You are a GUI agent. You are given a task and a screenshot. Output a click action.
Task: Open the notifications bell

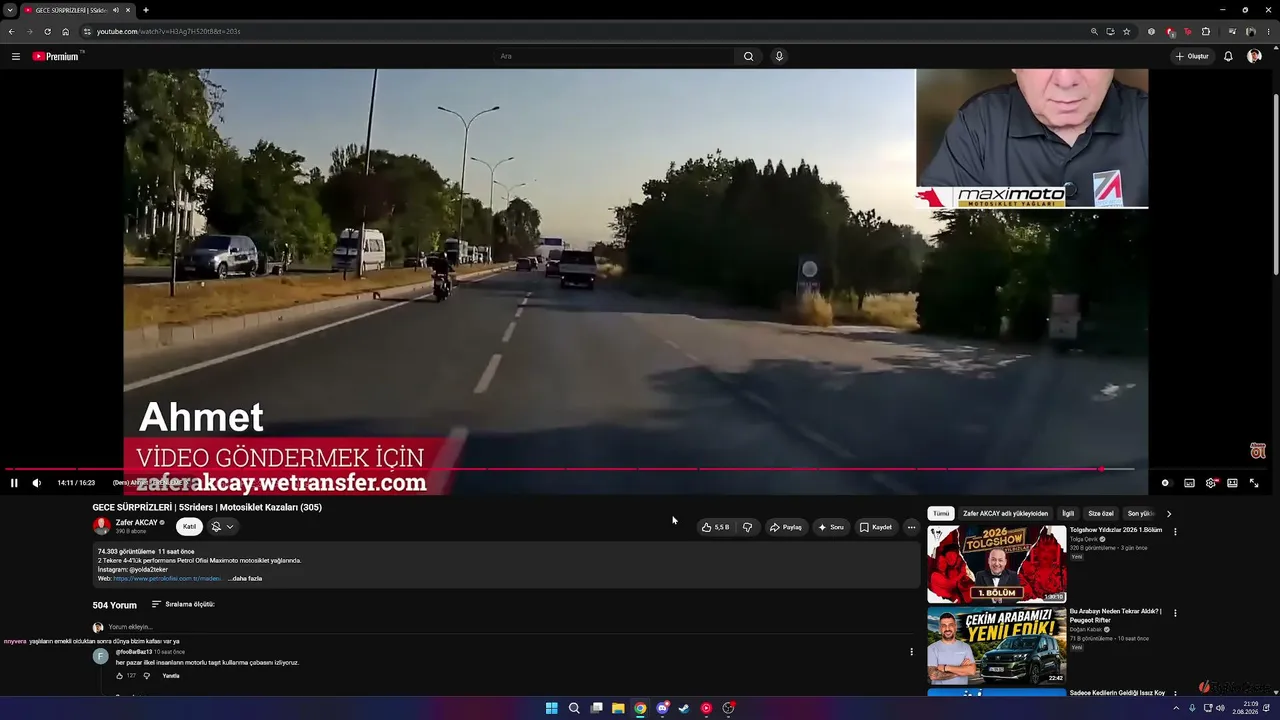[x=1228, y=56]
